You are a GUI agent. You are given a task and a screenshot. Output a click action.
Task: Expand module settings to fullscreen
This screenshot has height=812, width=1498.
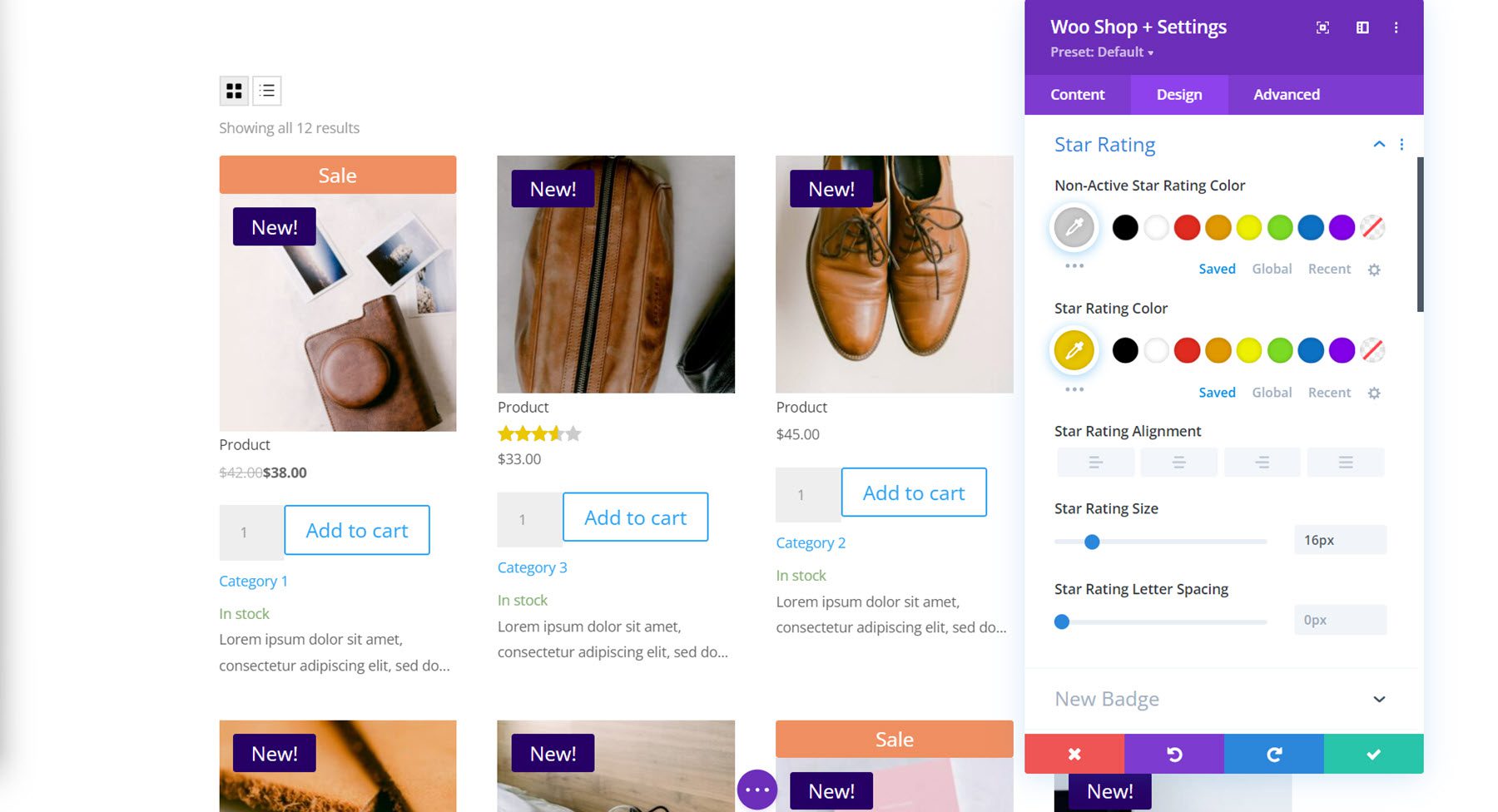[x=1322, y=27]
